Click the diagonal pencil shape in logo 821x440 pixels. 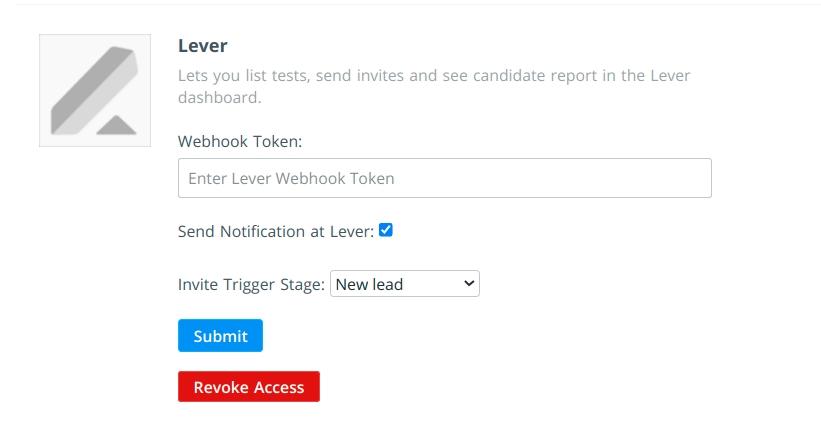(x=92, y=88)
